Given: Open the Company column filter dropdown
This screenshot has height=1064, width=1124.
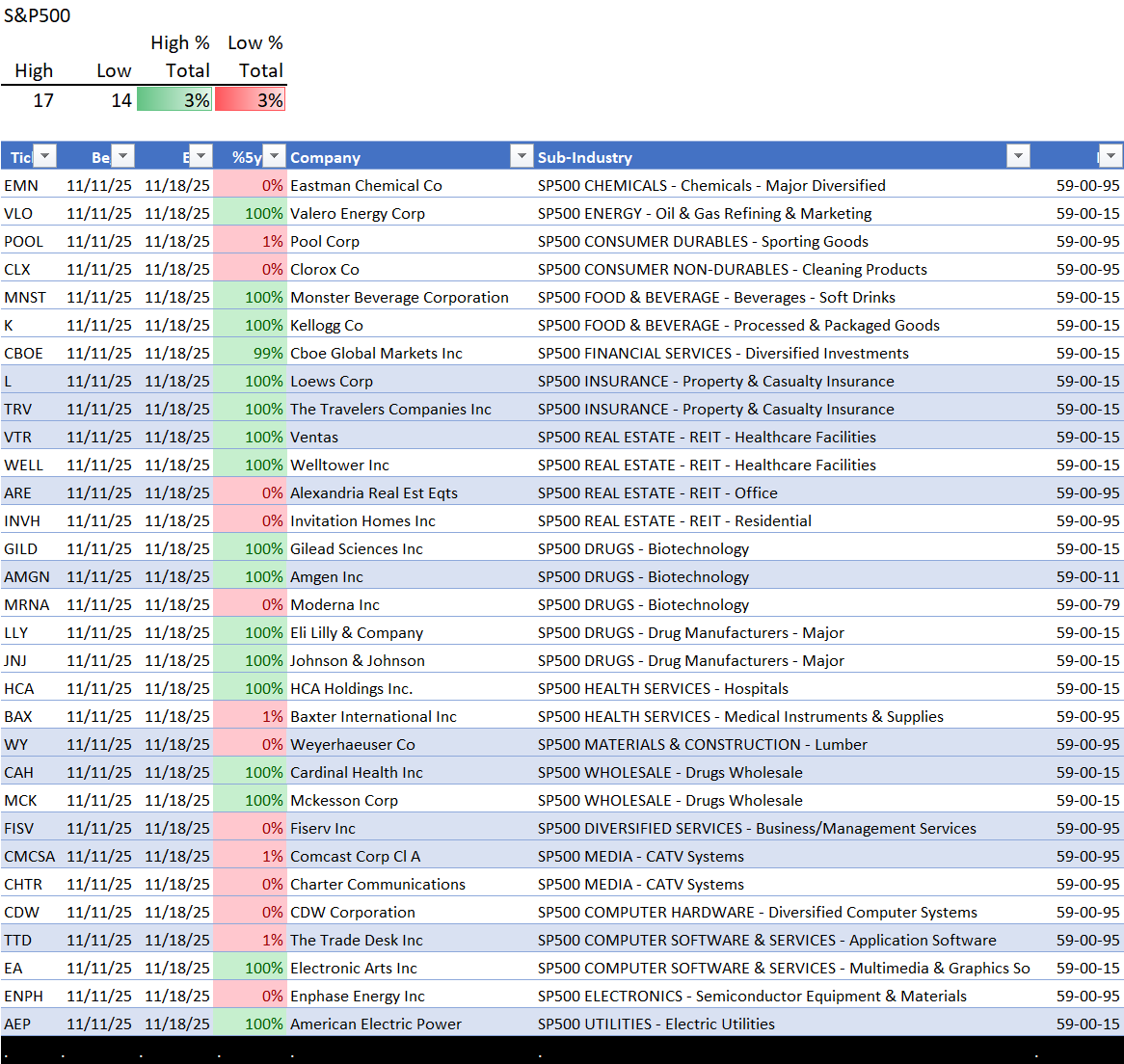Looking at the screenshot, I should point(521,157).
